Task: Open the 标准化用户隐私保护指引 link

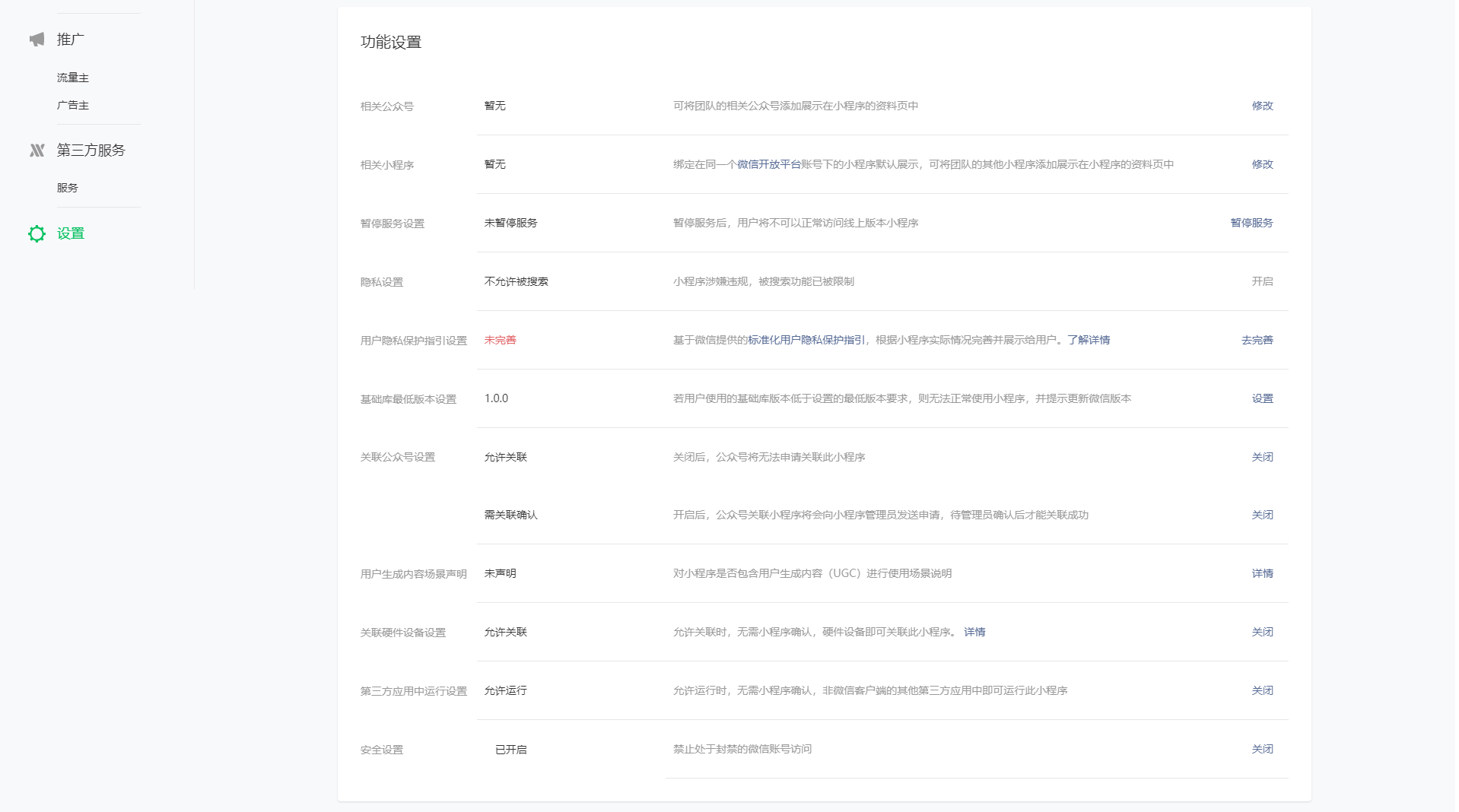Action: pyautogui.click(x=806, y=341)
